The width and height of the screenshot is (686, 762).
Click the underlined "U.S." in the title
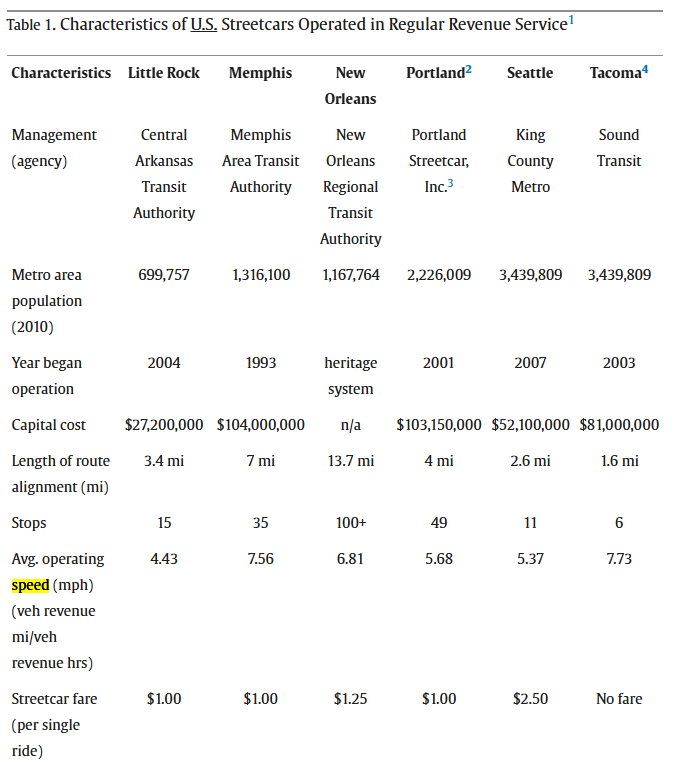pos(203,24)
